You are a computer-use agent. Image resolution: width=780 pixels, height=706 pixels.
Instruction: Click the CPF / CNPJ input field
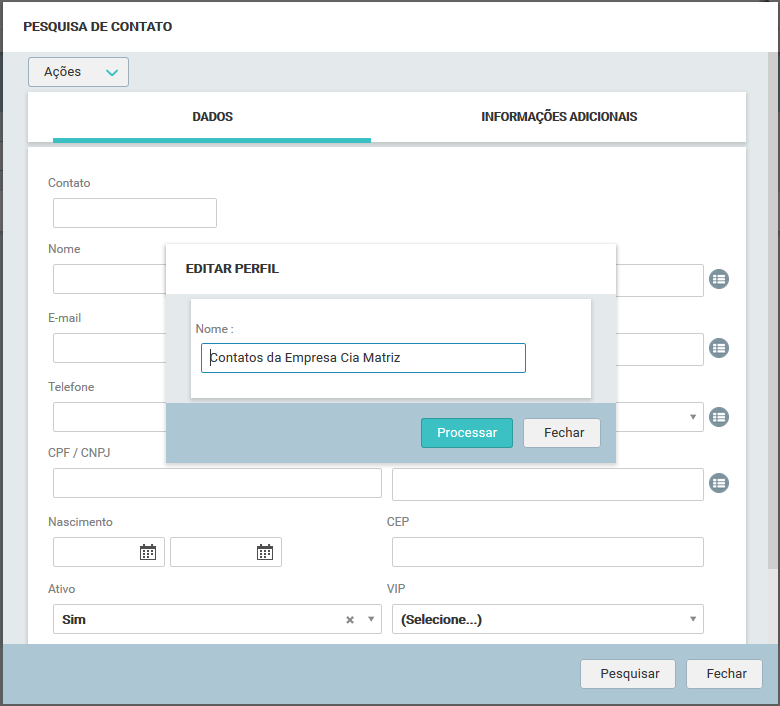point(217,483)
